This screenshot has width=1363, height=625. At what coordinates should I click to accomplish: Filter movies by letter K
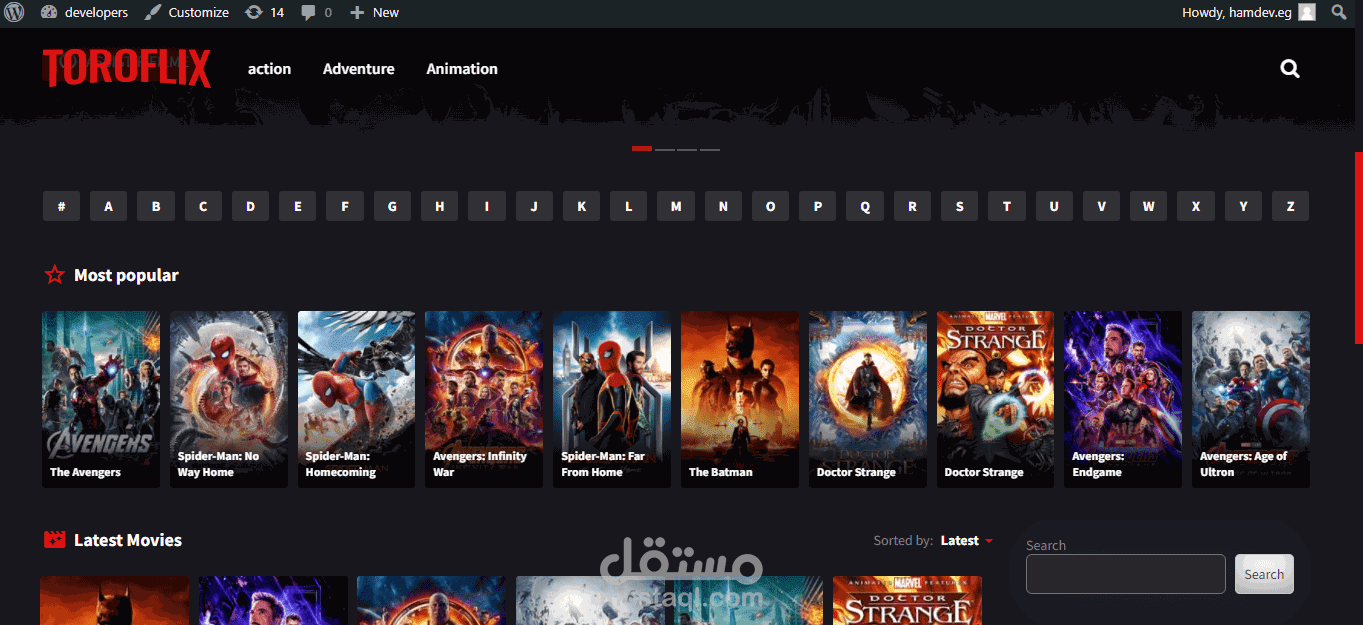point(581,206)
